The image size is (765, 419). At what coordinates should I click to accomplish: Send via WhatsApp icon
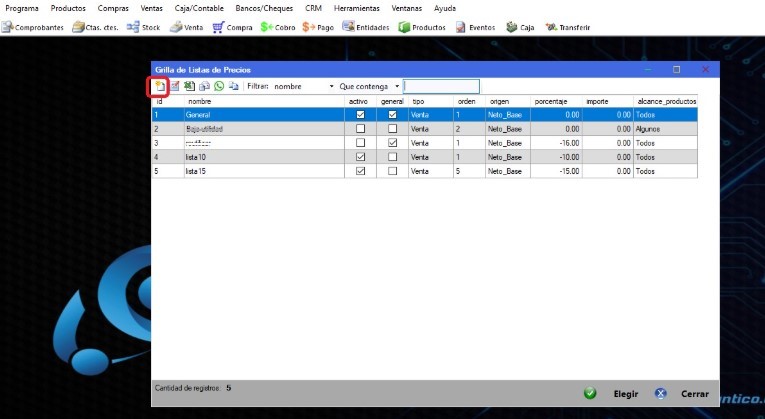[x=219, y=86]
